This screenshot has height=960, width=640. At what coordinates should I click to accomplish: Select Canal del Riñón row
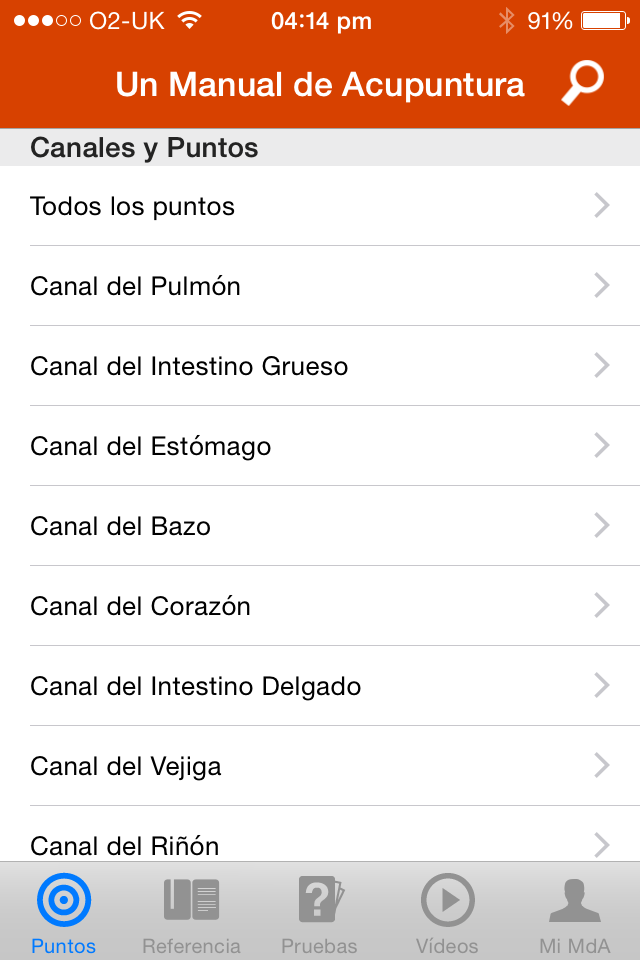pos(320,835)
